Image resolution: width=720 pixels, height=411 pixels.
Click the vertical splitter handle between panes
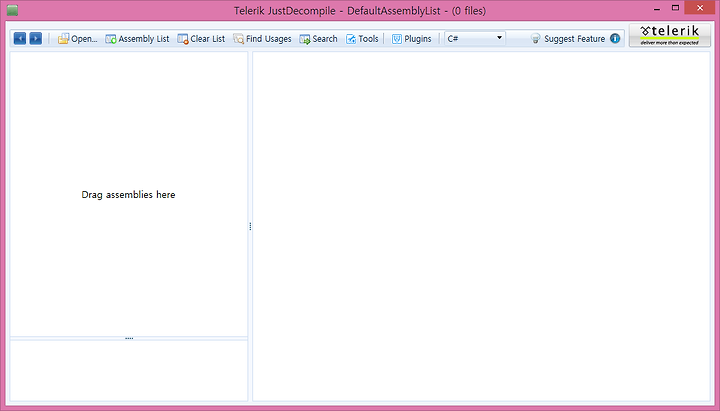click(250, 226)
